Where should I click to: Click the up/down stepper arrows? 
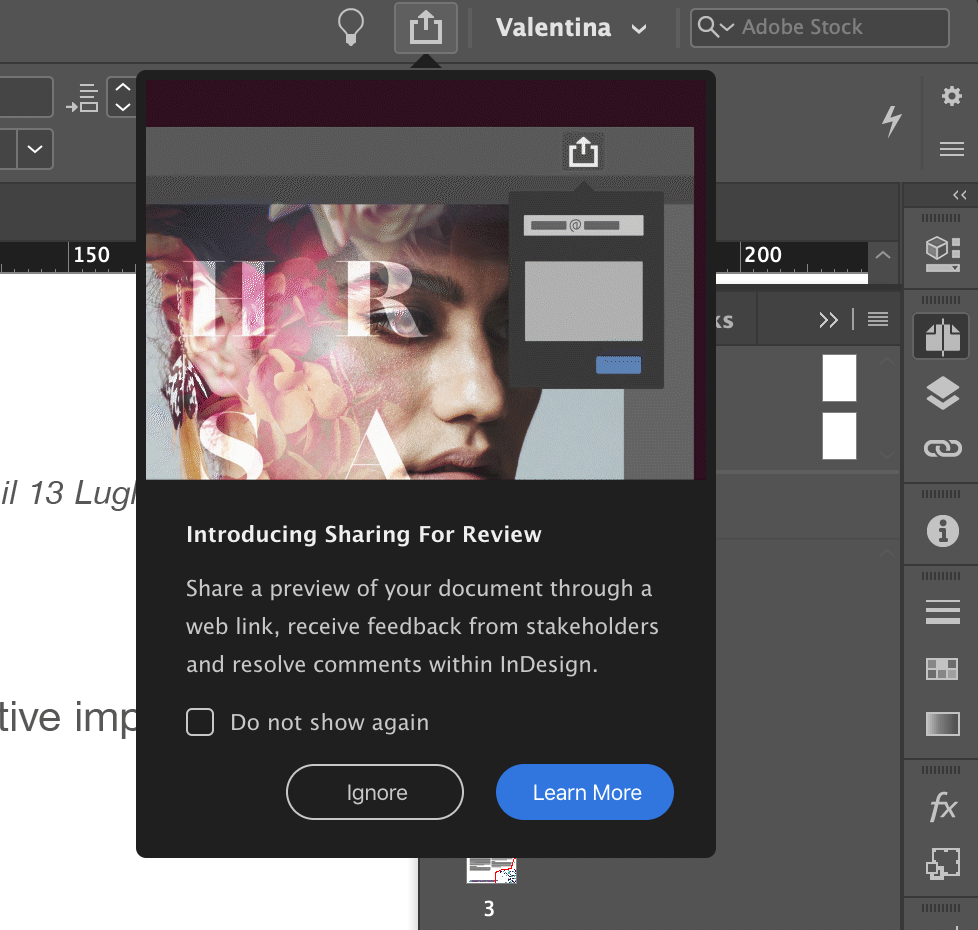[x=122, y=97]
